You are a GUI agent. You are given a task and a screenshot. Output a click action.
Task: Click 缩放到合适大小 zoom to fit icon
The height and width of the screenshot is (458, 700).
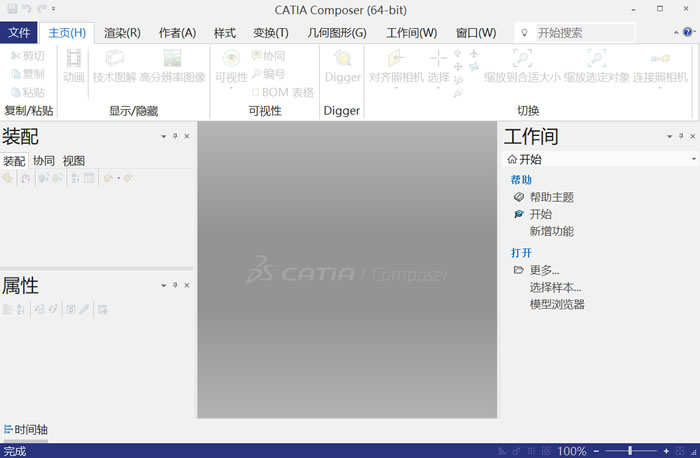point(521,59)
